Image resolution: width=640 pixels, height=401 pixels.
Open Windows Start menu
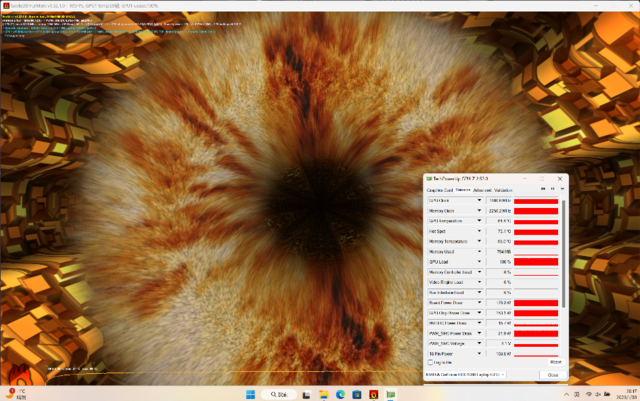coord(251,394)
